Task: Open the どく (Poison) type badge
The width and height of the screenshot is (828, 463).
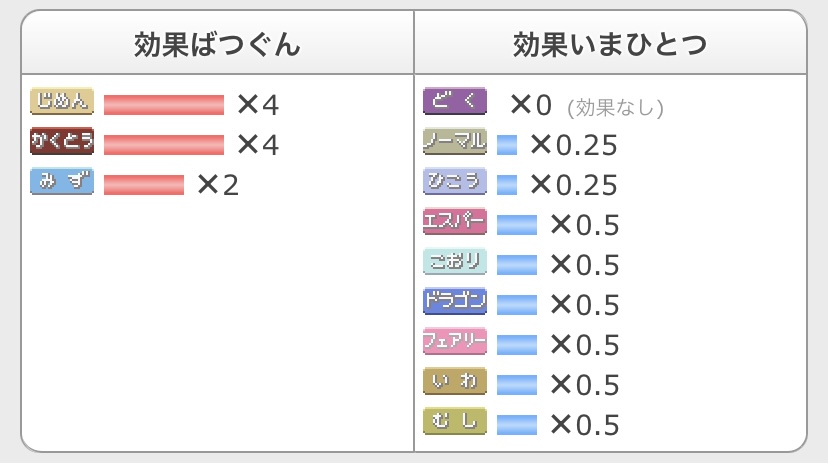Action: pos(455,102)
